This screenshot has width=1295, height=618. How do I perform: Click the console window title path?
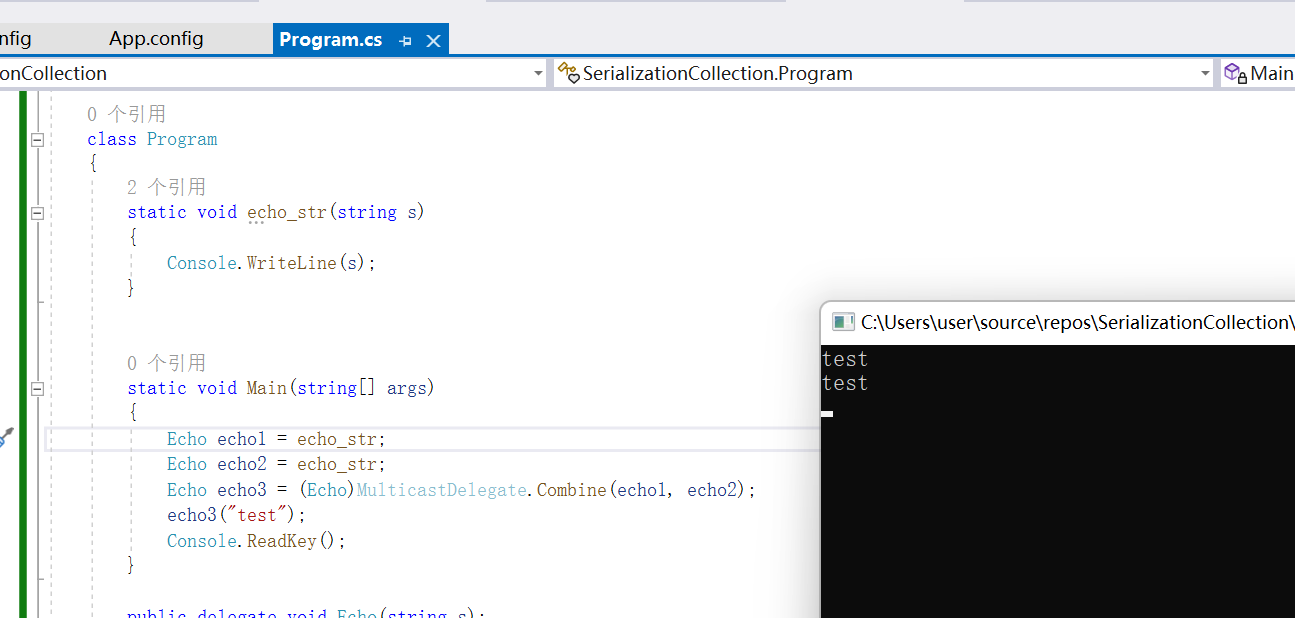coord(1077,322)
